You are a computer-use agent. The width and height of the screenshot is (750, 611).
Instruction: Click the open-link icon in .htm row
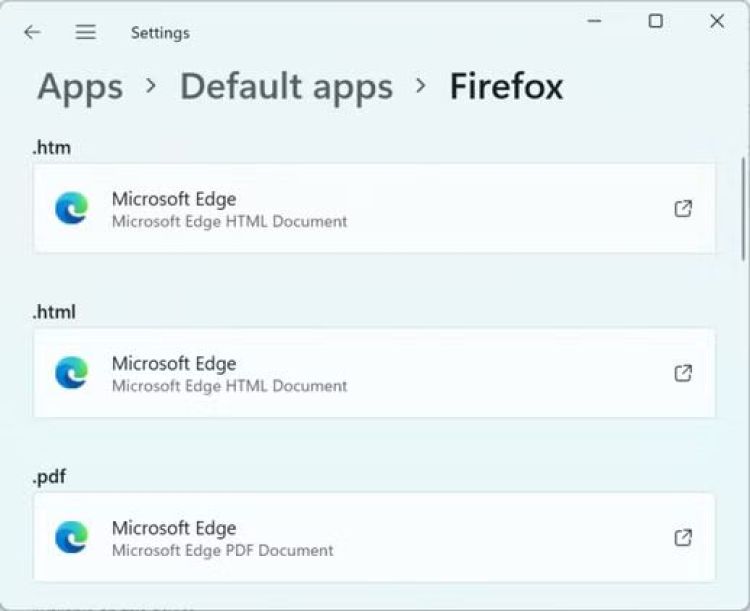point(683,208)
